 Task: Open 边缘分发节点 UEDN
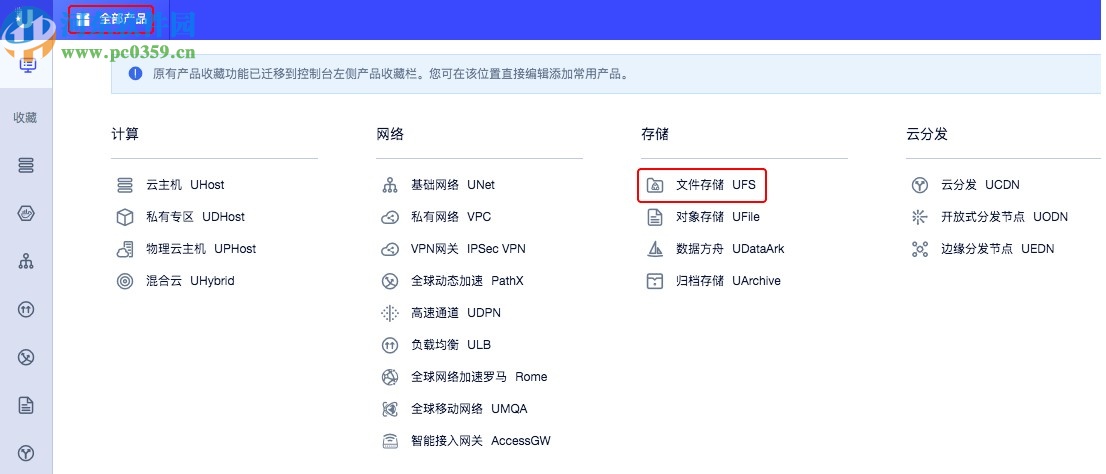997,249
